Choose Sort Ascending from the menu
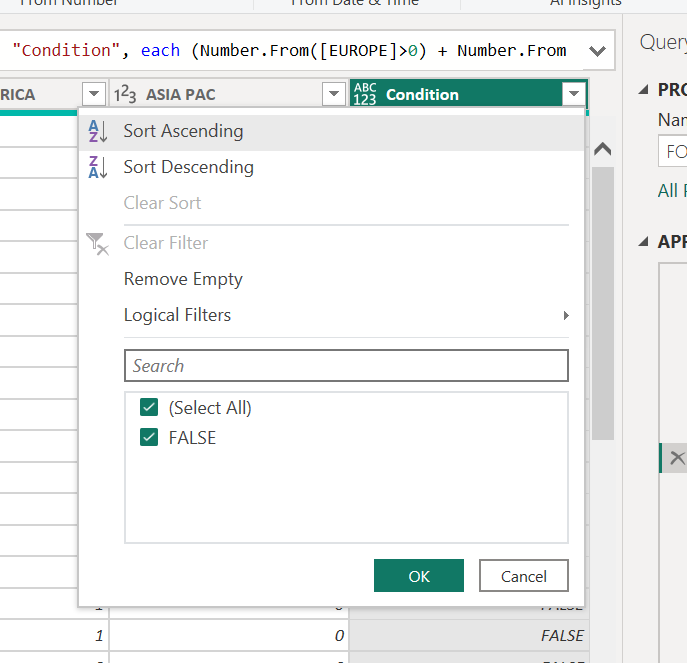 [x=332, y=131]
